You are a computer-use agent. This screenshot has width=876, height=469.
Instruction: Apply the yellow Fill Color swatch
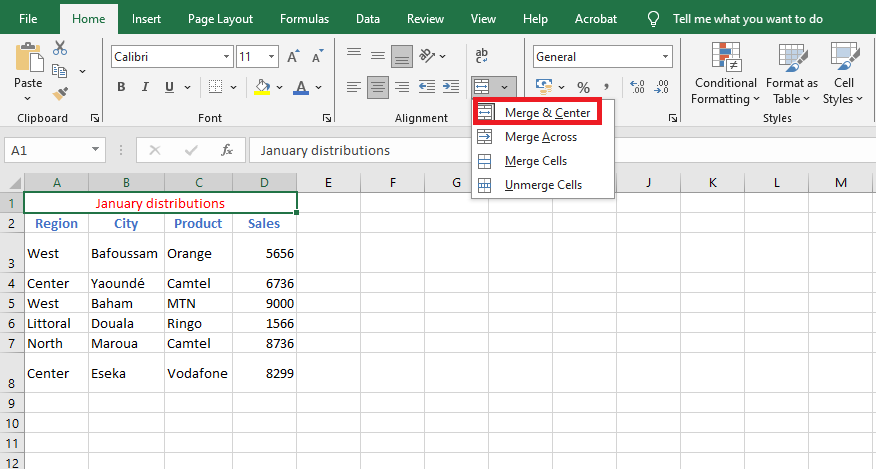pos(262,87)
